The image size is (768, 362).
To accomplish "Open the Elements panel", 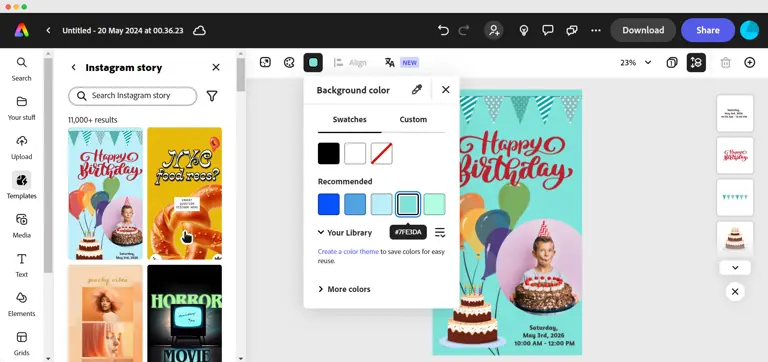I will pyautogui.click(x=22, y=304).
